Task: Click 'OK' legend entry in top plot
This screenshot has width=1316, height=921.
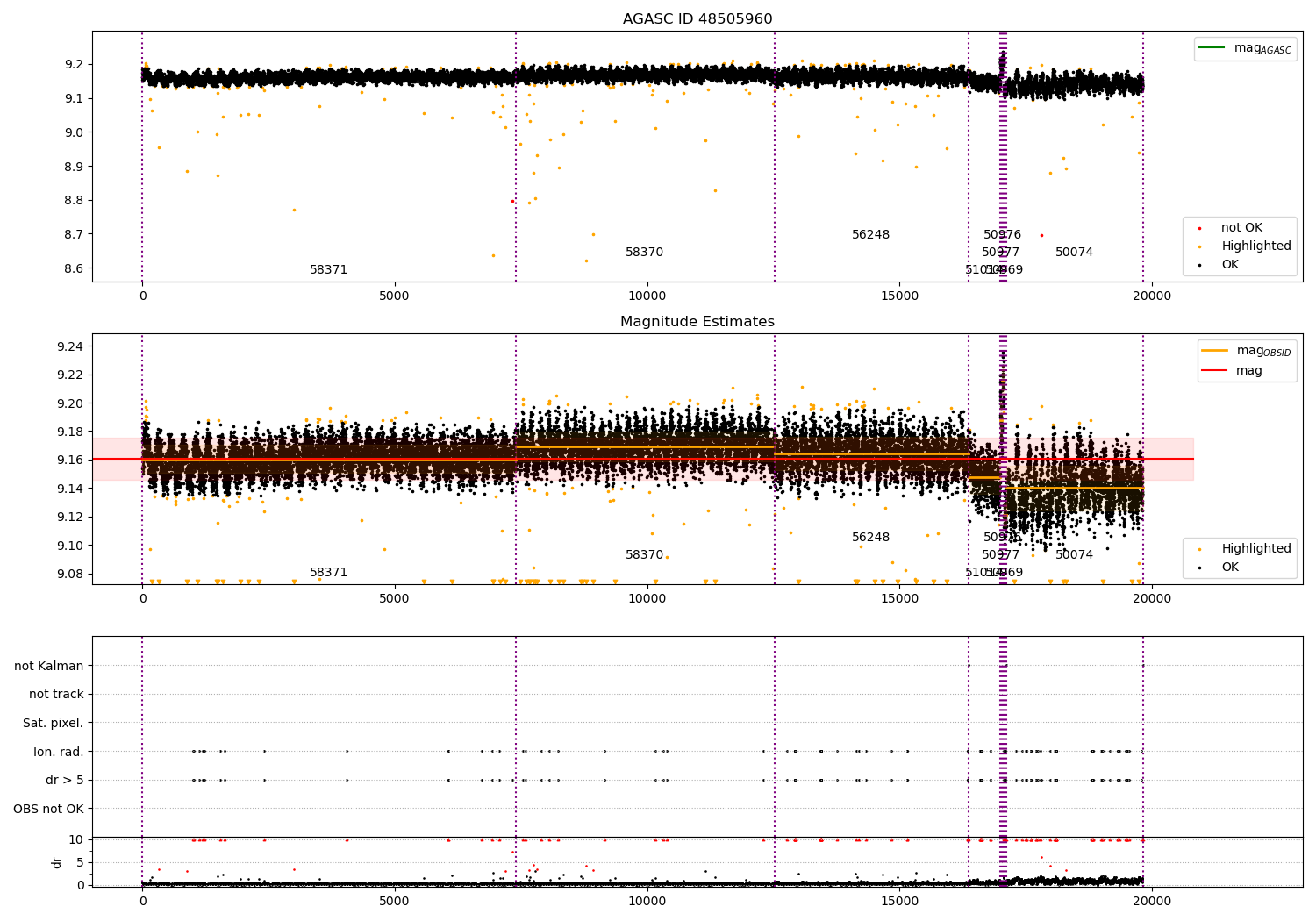Action: pos(1219,265)
